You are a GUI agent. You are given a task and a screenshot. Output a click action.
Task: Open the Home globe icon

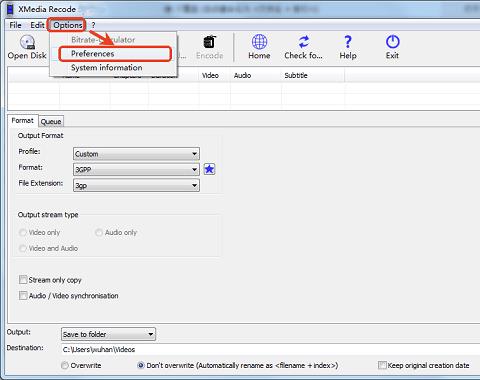pos(259,42)
